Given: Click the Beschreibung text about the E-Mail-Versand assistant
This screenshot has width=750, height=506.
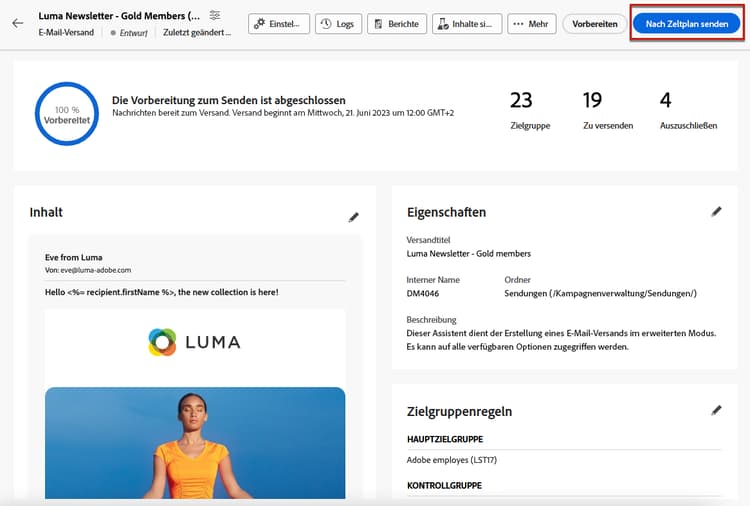Looking at the screenshot, I should [561, 340].
